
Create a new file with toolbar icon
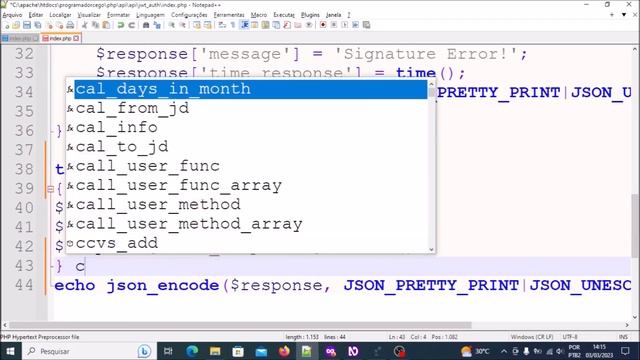click(x=6, y=25)
